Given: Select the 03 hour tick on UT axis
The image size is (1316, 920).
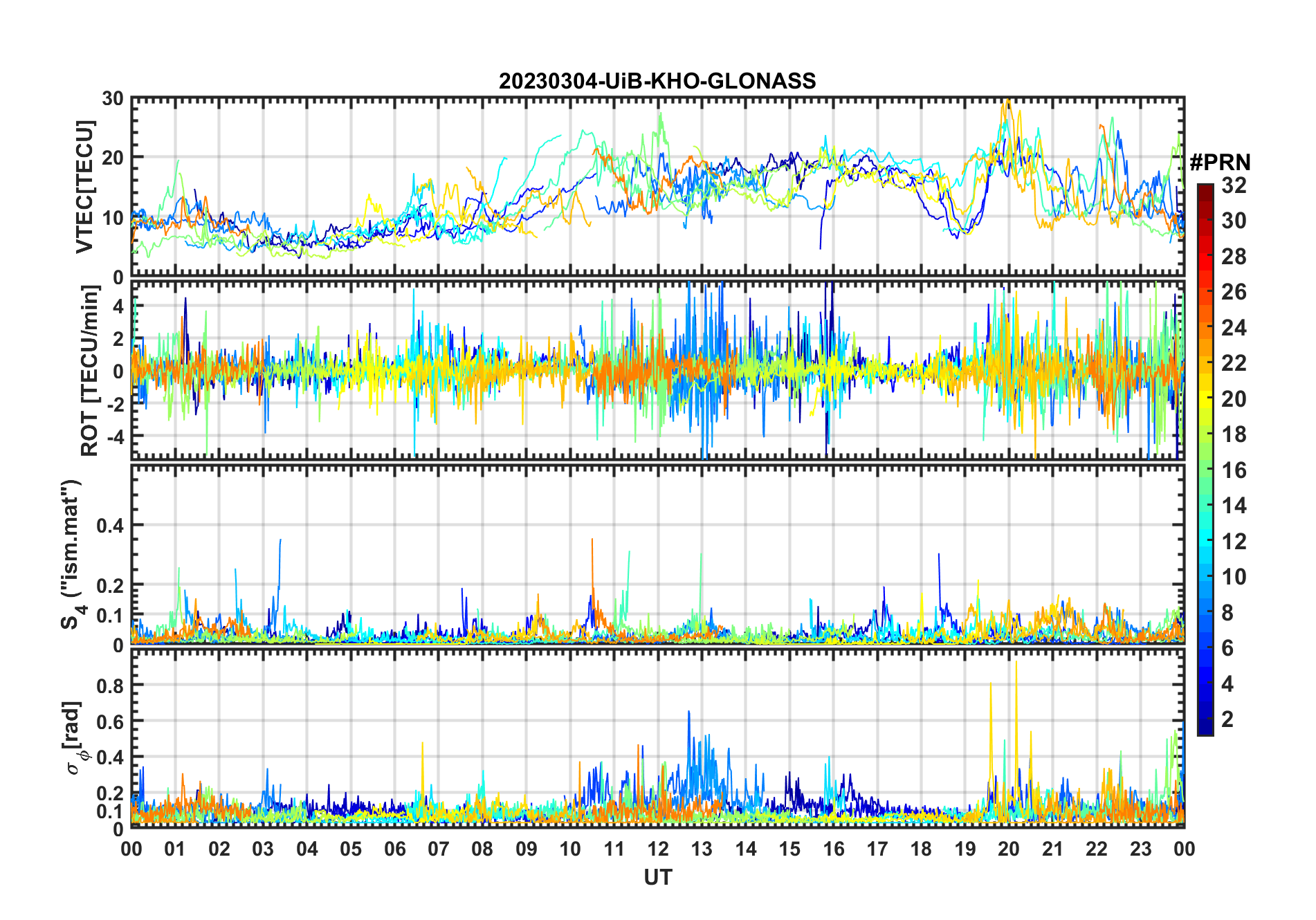Looking at the screenshot, I should pyautogui.click(x=263, y=849).
